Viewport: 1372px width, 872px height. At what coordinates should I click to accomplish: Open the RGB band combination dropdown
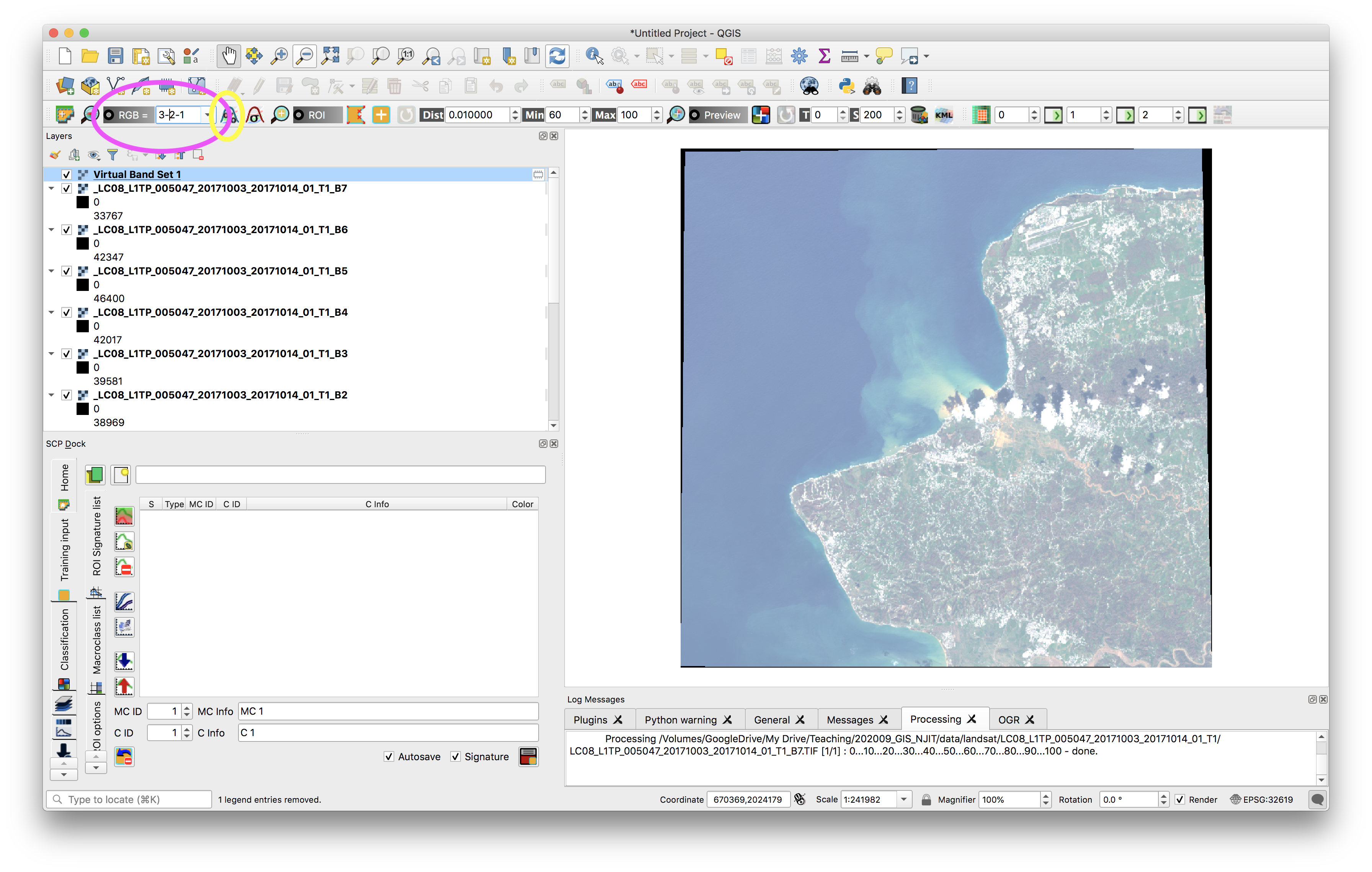(207, 115)
